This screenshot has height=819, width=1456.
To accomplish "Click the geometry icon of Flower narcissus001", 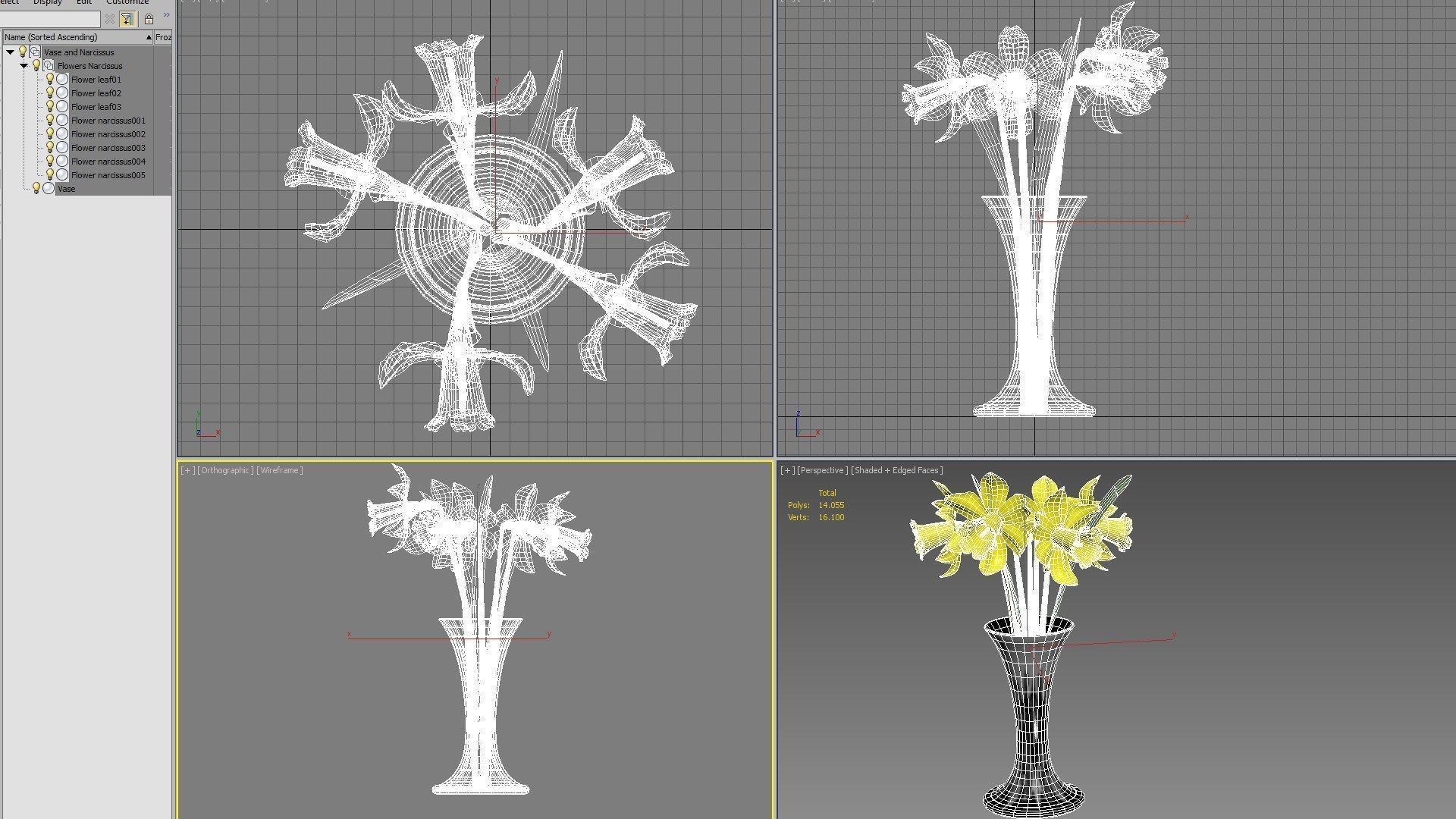I will coord(62,120).
